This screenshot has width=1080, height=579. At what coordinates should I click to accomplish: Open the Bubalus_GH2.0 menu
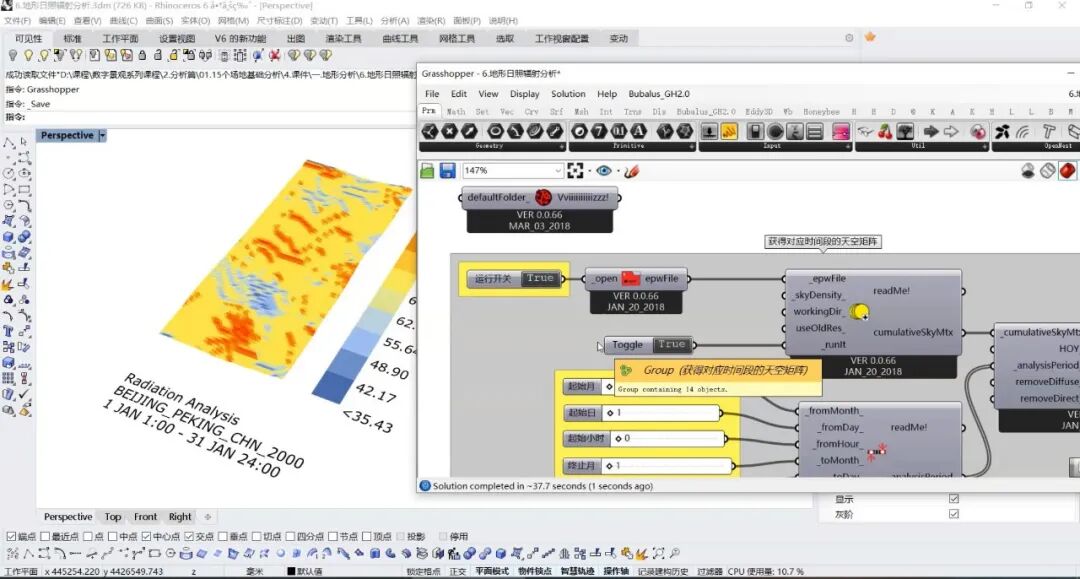point(658,94)
